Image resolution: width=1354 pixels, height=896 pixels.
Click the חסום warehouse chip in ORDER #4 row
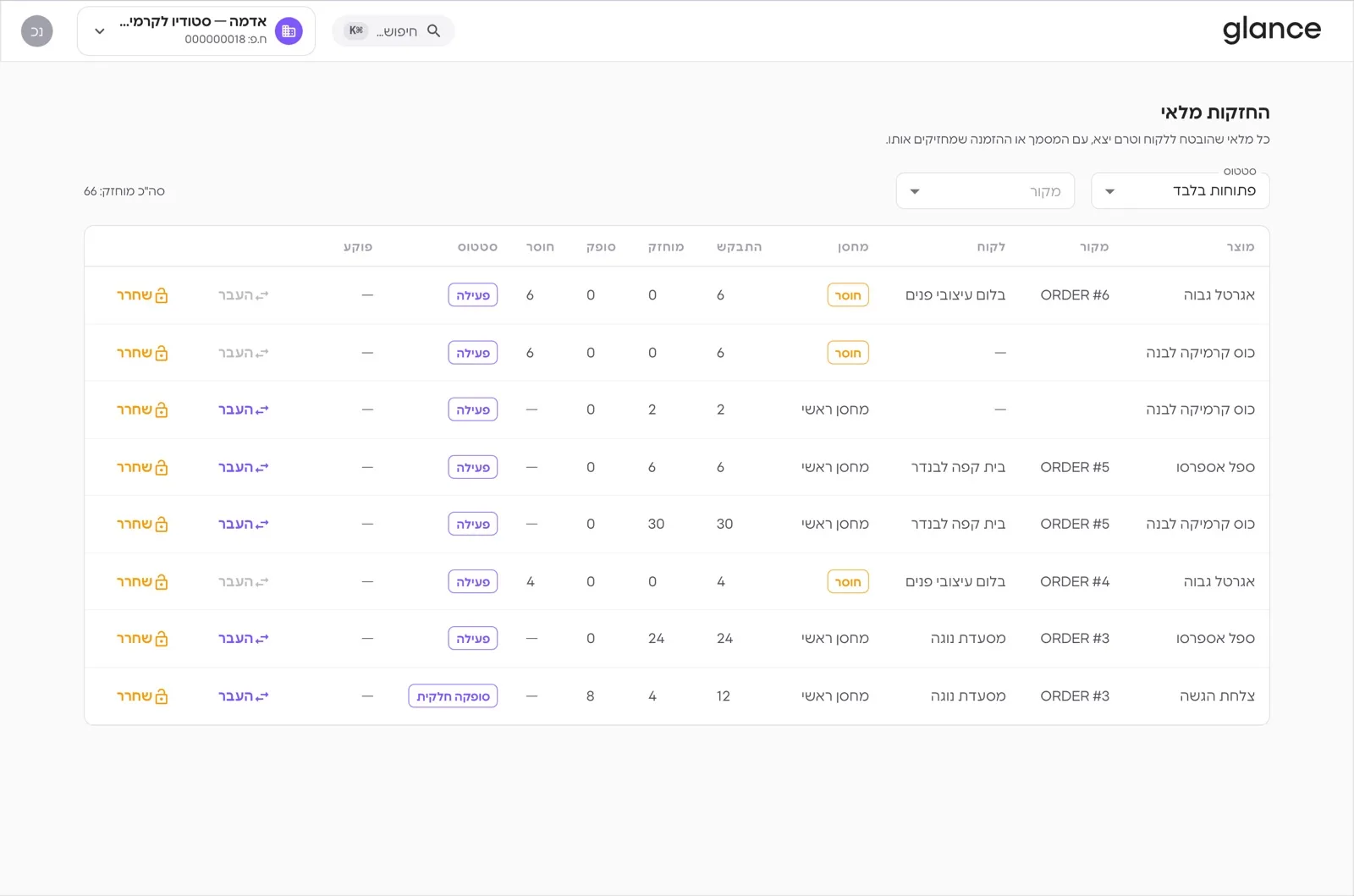tap(848, 582)
